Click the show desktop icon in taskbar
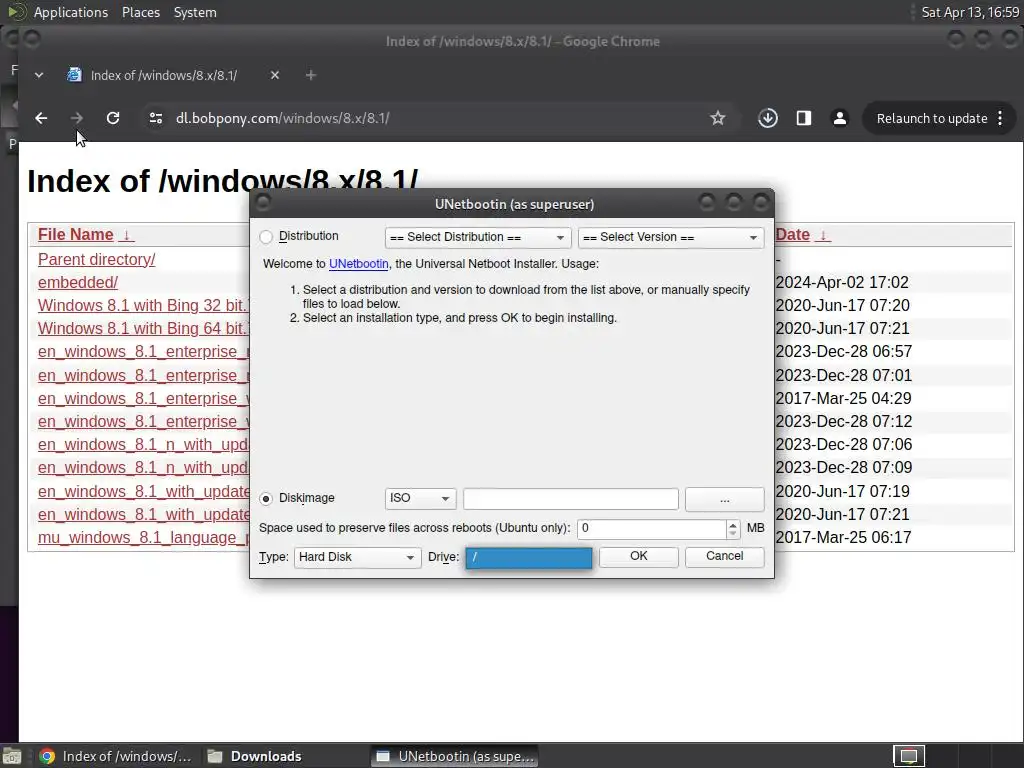Screen dimensions: 1024x768 12,756
